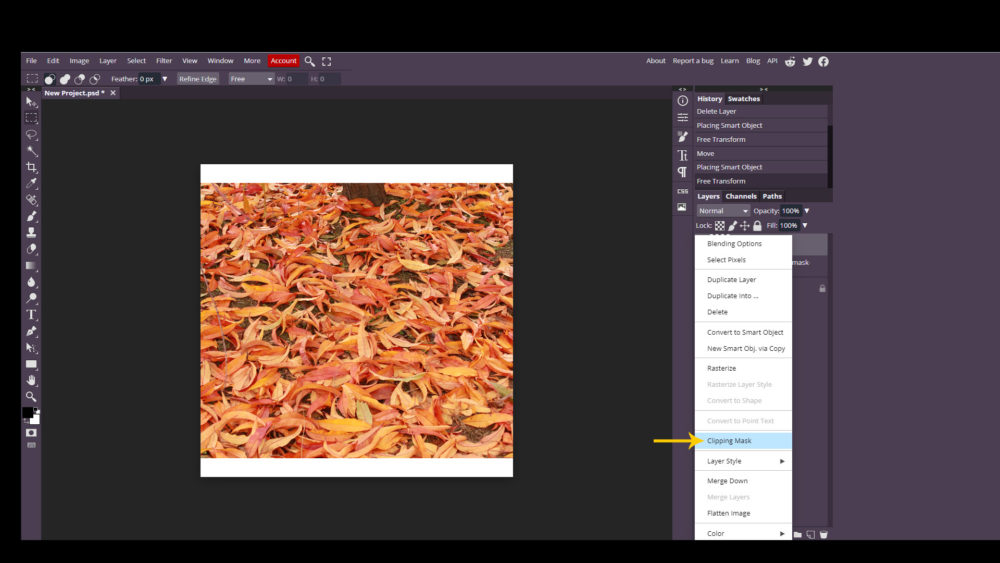Viewport: 1000px width, 563px height.
Task: Click the Feather value input field
Action: pos(147,79)
